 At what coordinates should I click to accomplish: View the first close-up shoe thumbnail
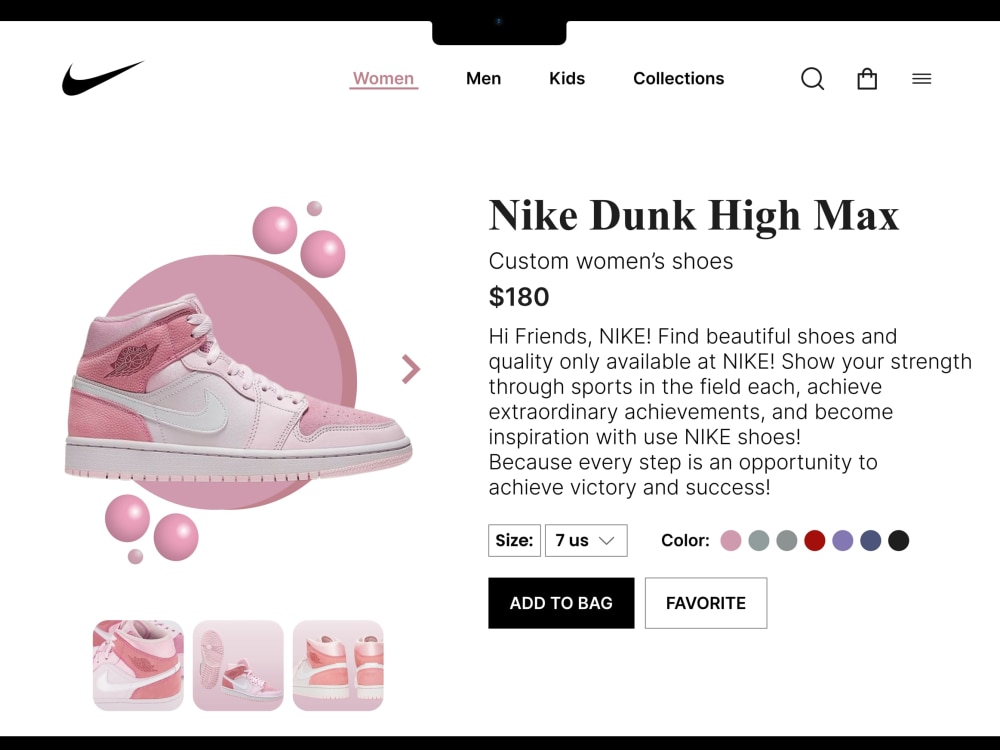138,665
